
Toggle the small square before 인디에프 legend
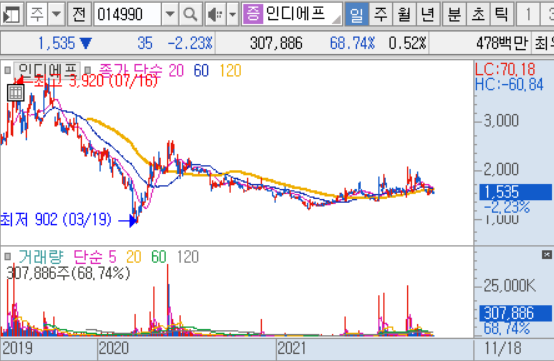pyautogui.click(x=7, y=70)
